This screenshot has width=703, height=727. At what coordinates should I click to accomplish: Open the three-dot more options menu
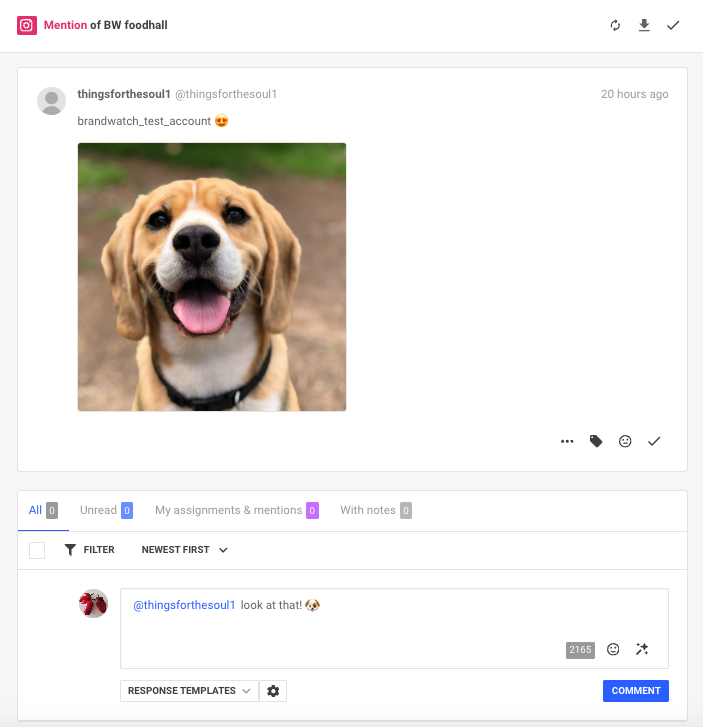tap(567, 441)
